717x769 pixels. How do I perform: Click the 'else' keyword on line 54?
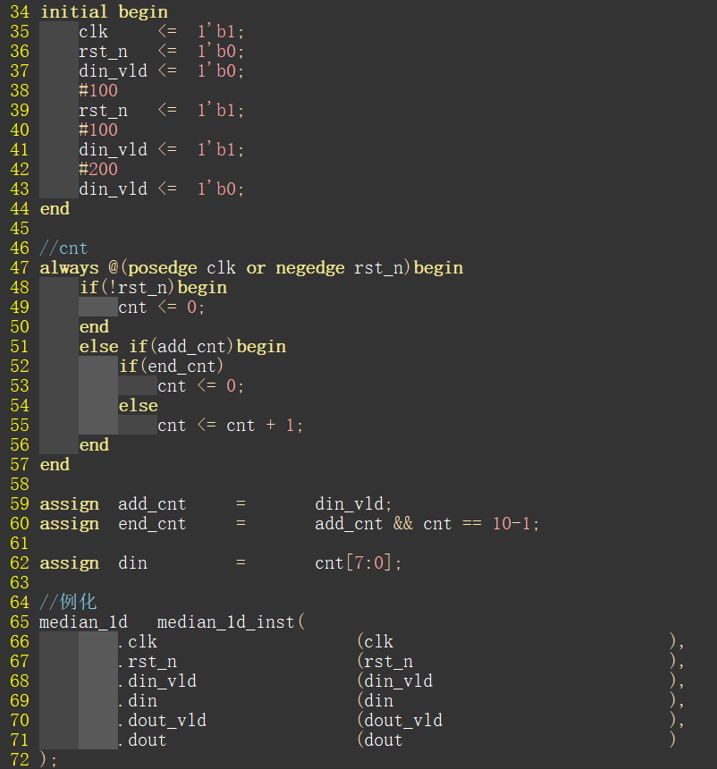point(138,406)
